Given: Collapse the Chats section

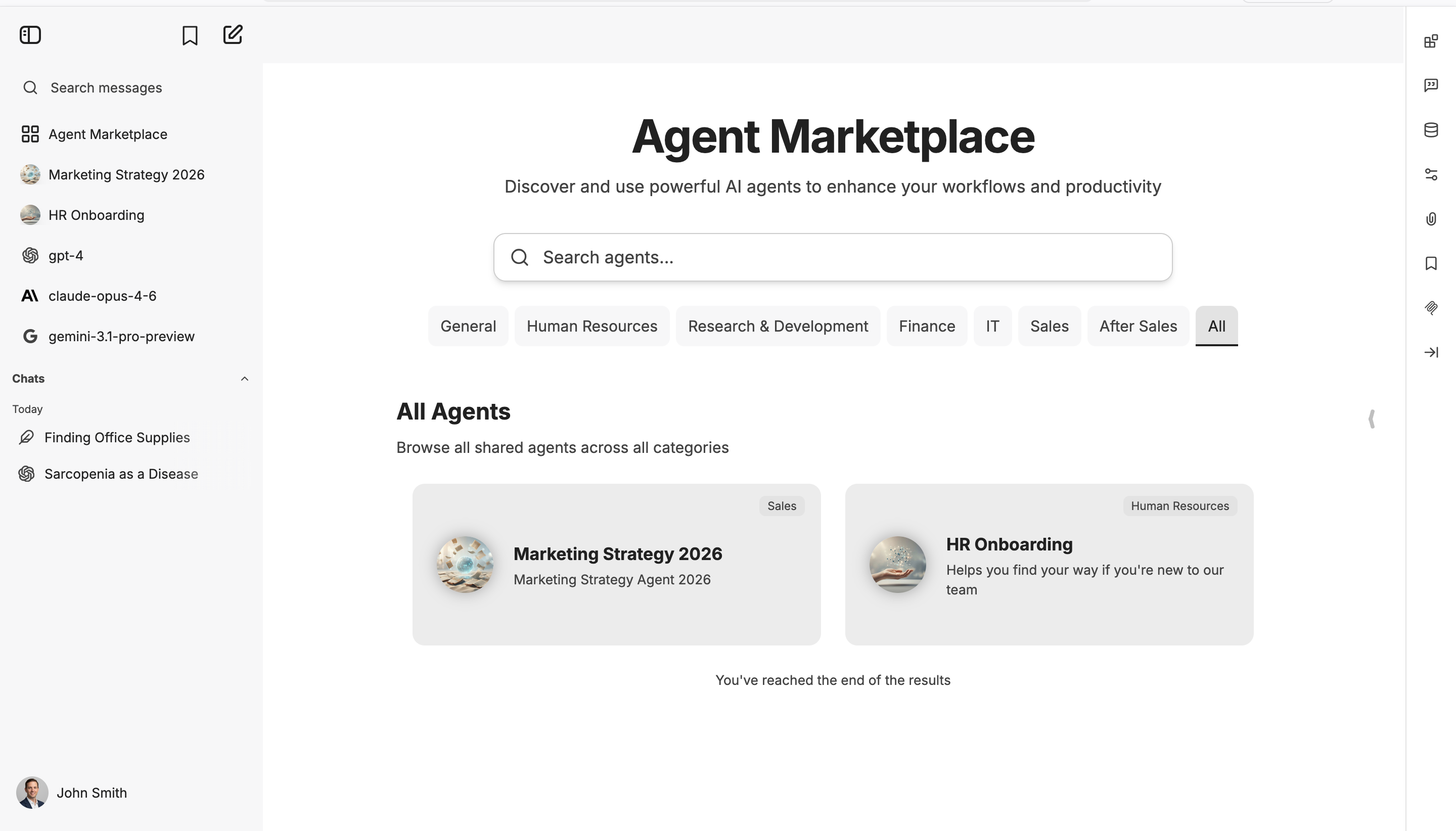Looking at the screenshot, I should click(x=244, y=379).
